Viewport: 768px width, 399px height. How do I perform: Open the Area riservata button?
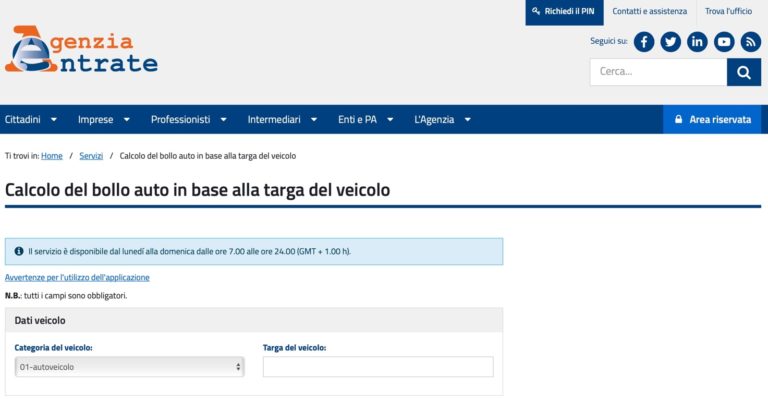[x=712, y=119]
